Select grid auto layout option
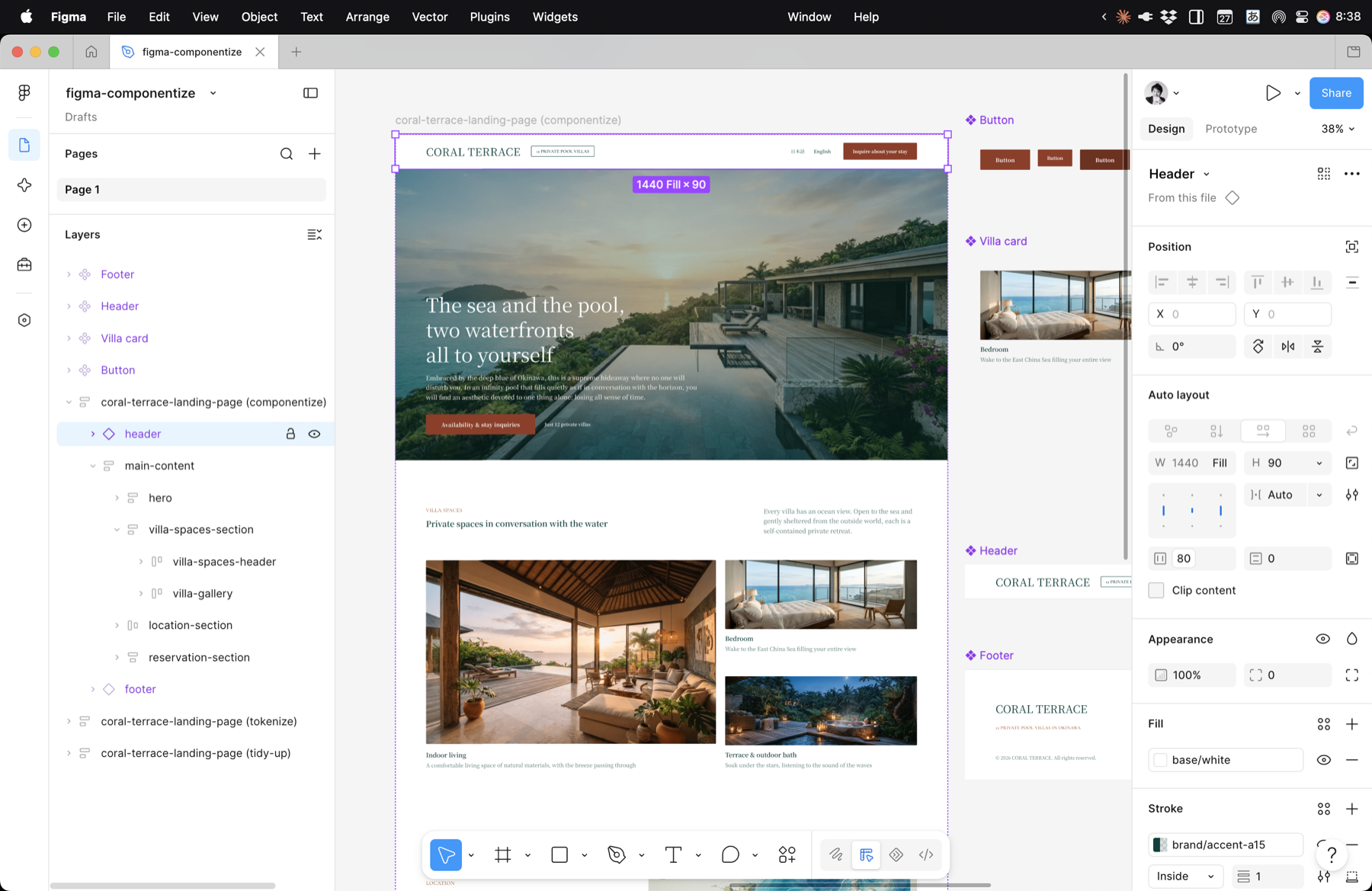The height and width of the screenshot is (891, 1372). pos(1309,431)
